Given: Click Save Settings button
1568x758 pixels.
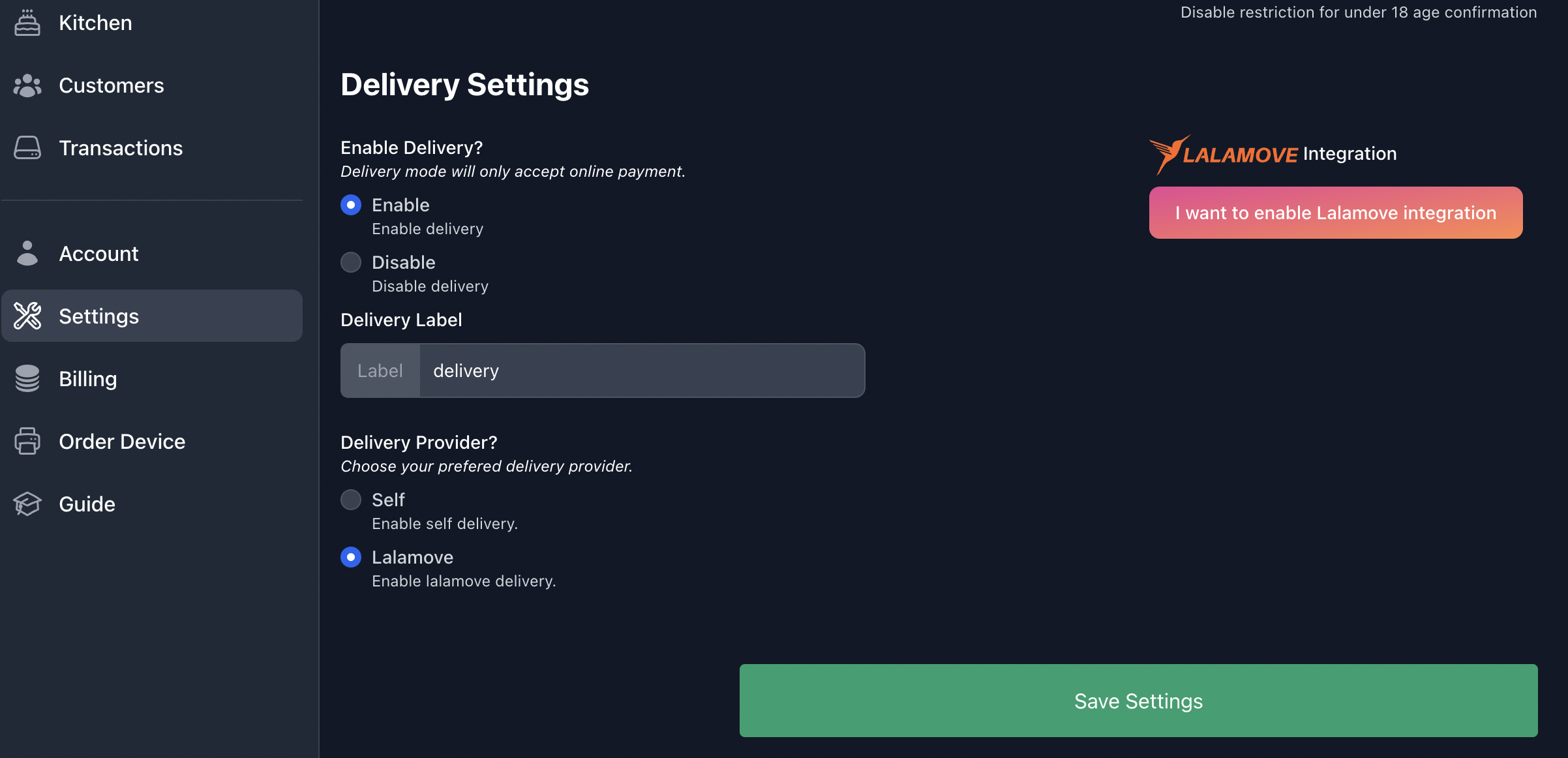Looking at the screenshot, I should click(x=1138, y=701).
